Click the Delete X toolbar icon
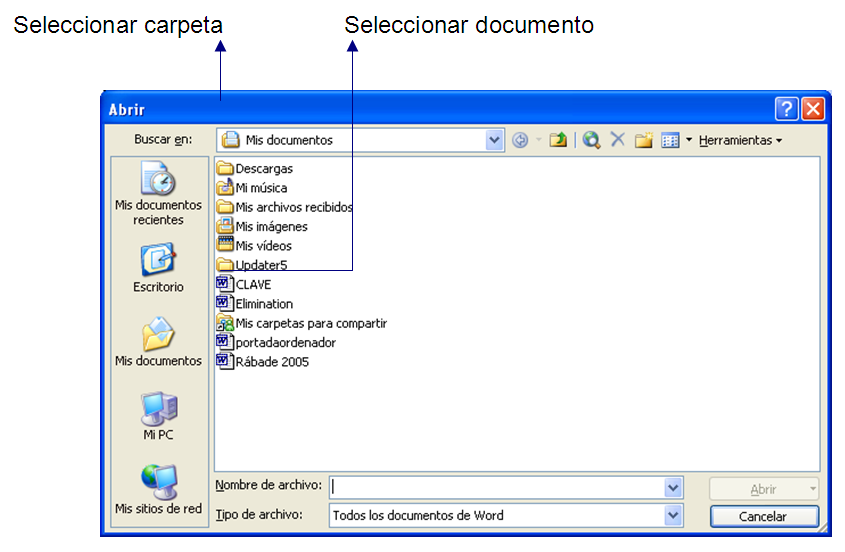This screenshot has width=845, height=552. click(x=618, y=141)
